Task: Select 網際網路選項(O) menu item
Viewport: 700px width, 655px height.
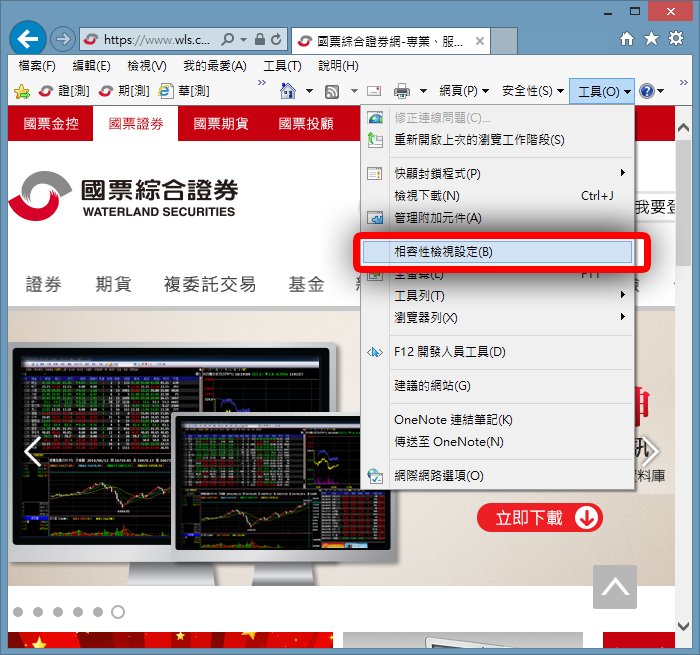Action: pyautogui.click(x=497, y=476)
